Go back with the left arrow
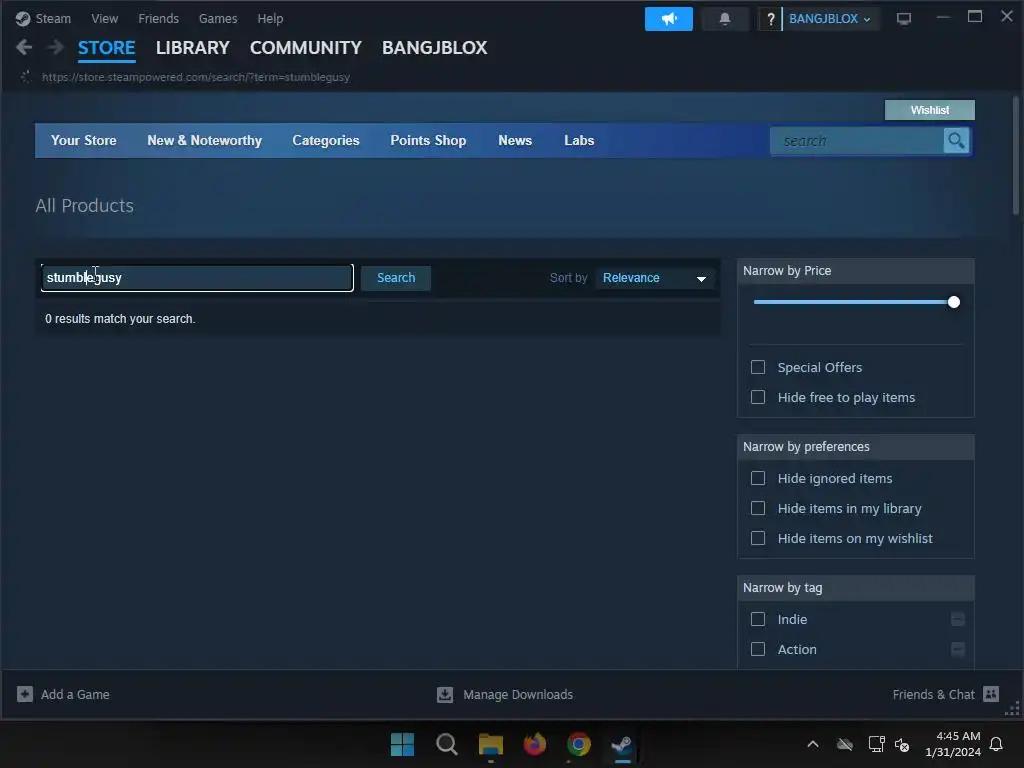 pos(24,47)
